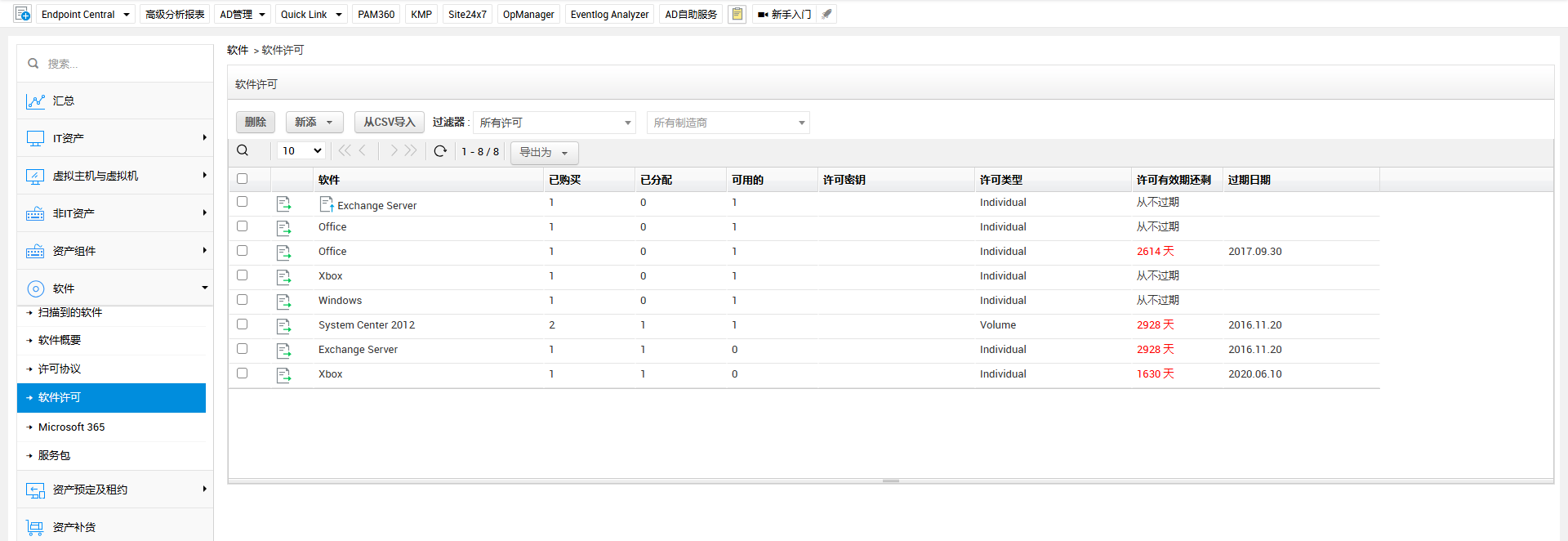
Task: Select checkbox for System Center 2012 row
Action: point(242,324)
